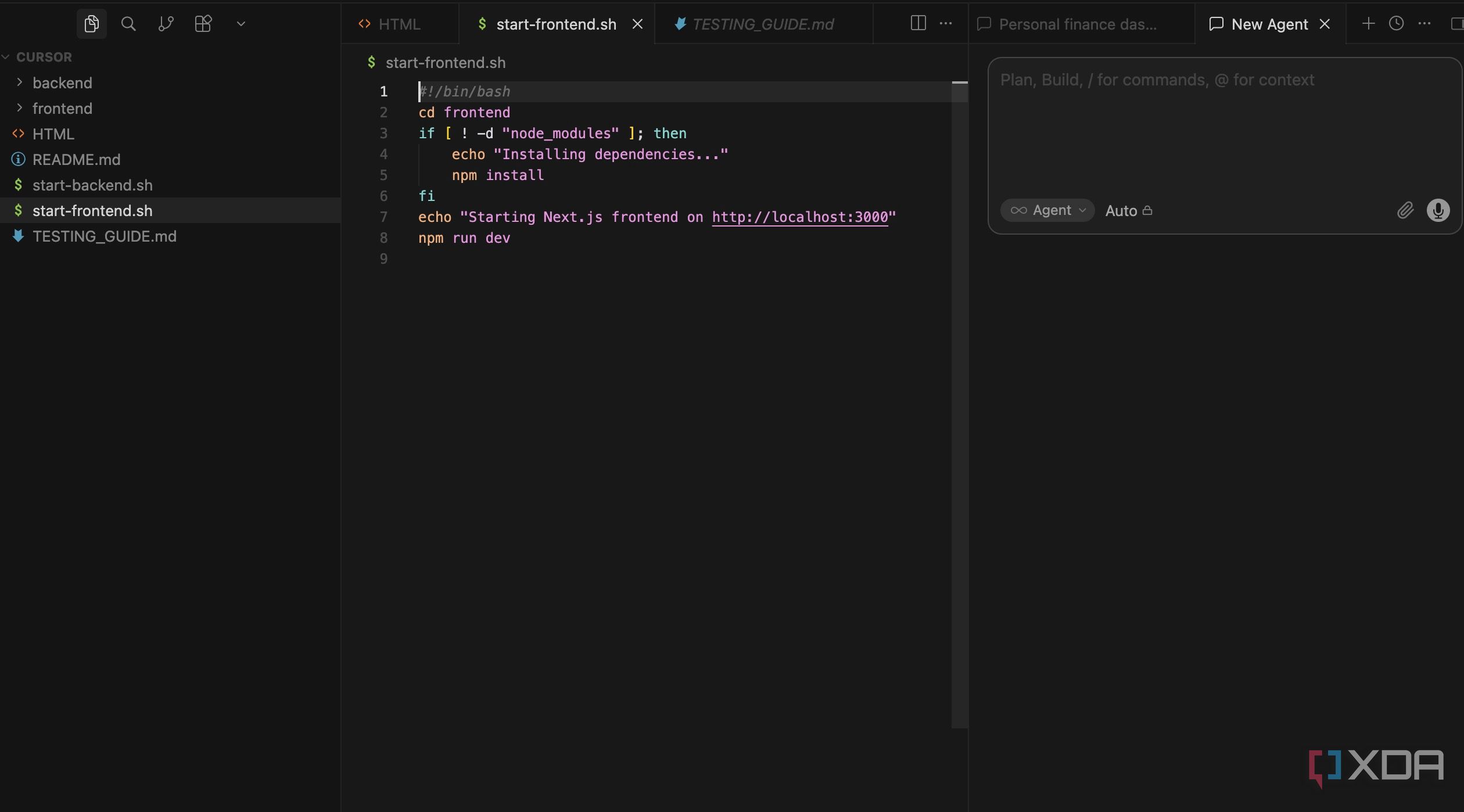Viewport: 1464px width, 812px height.
Task: Click the dollar icon beside start-backend.sh
Action: click(19, 185)
